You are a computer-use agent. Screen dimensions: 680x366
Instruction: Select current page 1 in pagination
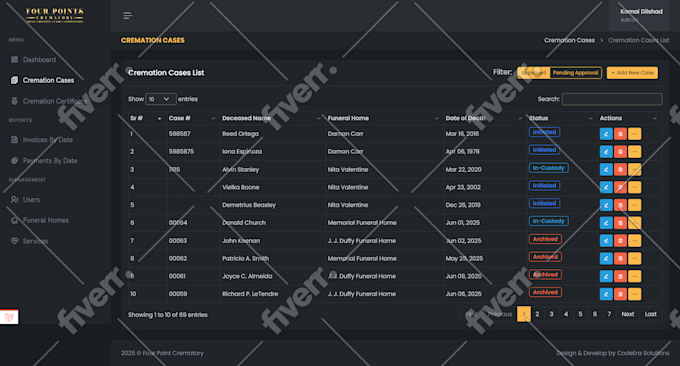pyautogui.click(x=523, y=314)
